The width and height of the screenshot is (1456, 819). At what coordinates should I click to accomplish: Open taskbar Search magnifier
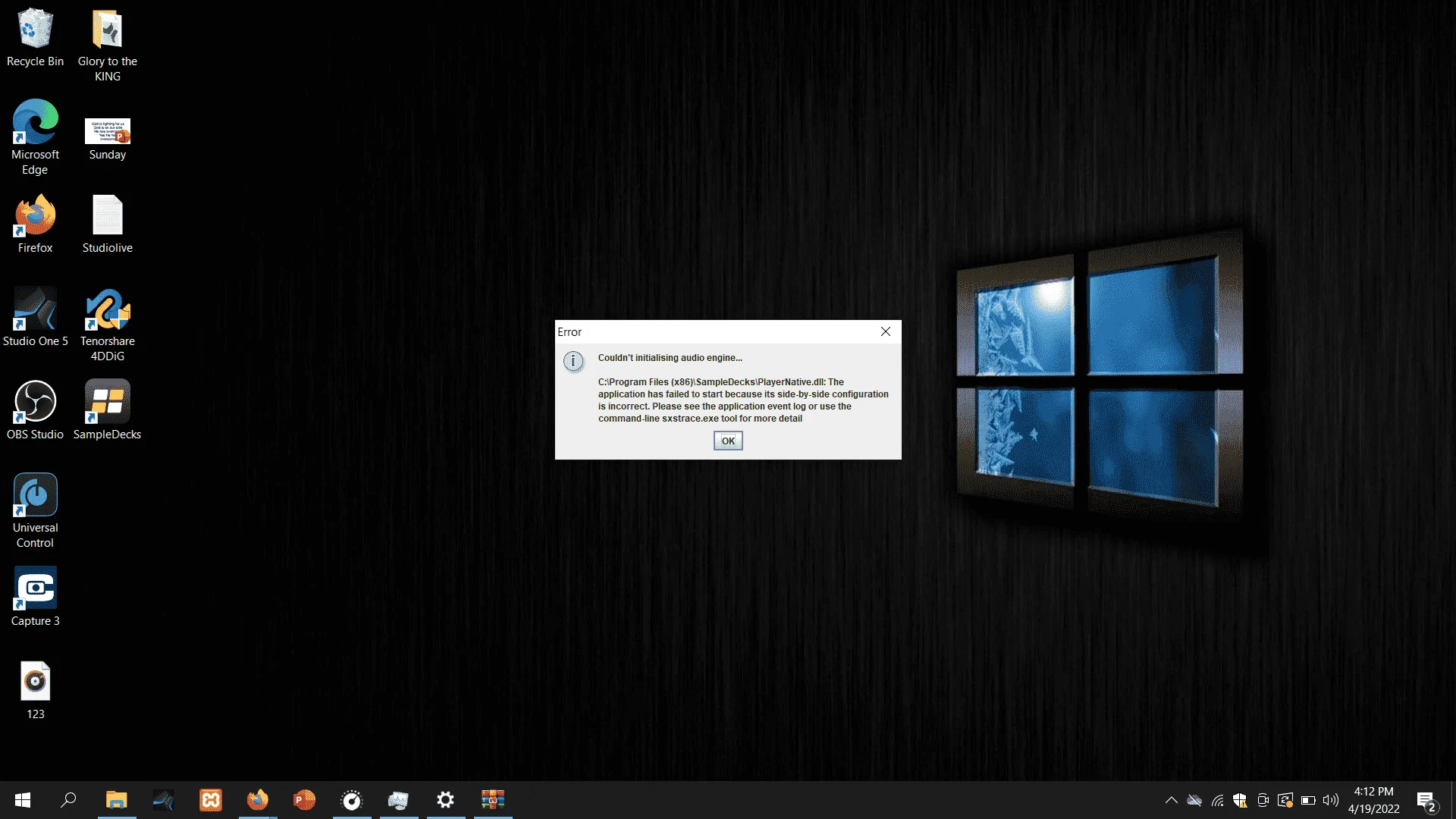(x=68, y=800)
